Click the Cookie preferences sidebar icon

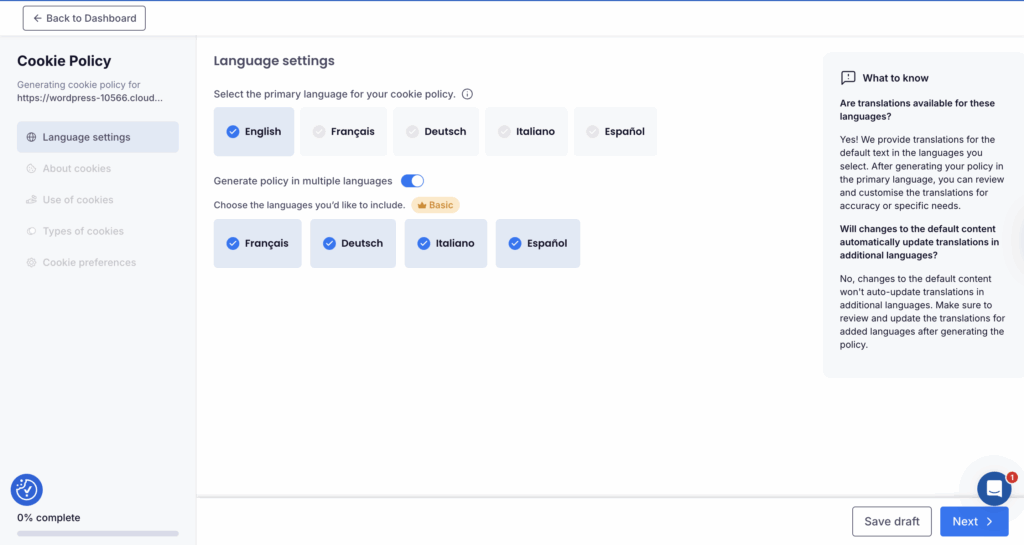(31, 263)
